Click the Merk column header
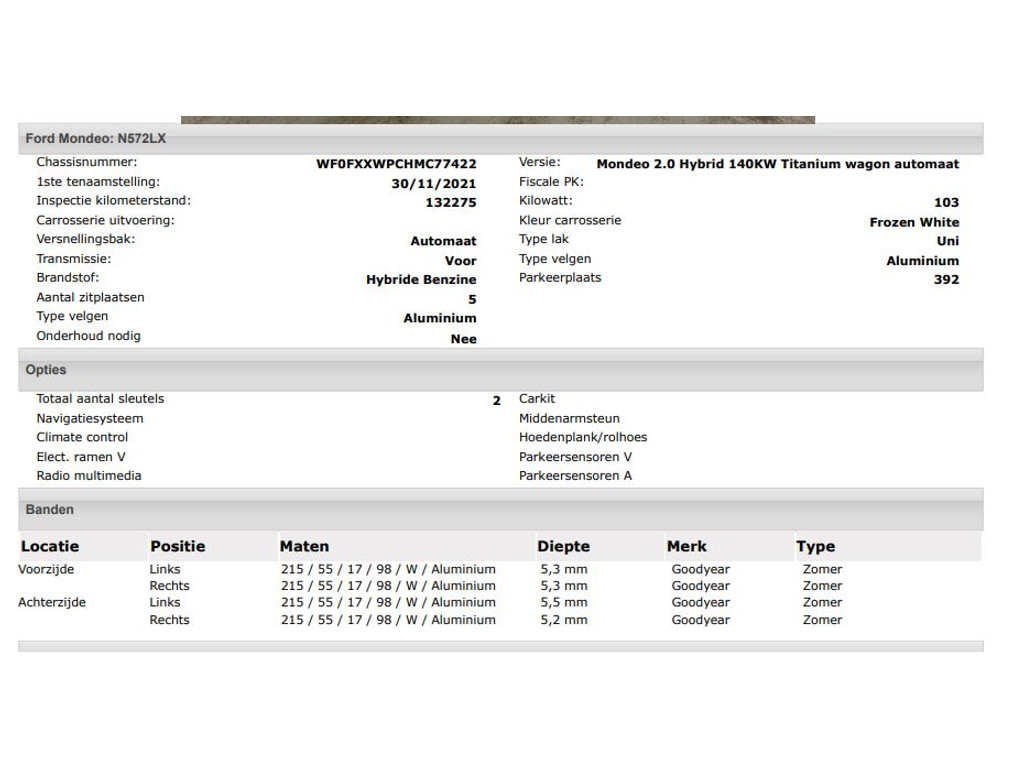Screen dimensions: 1024x768 tap(686, 547)
